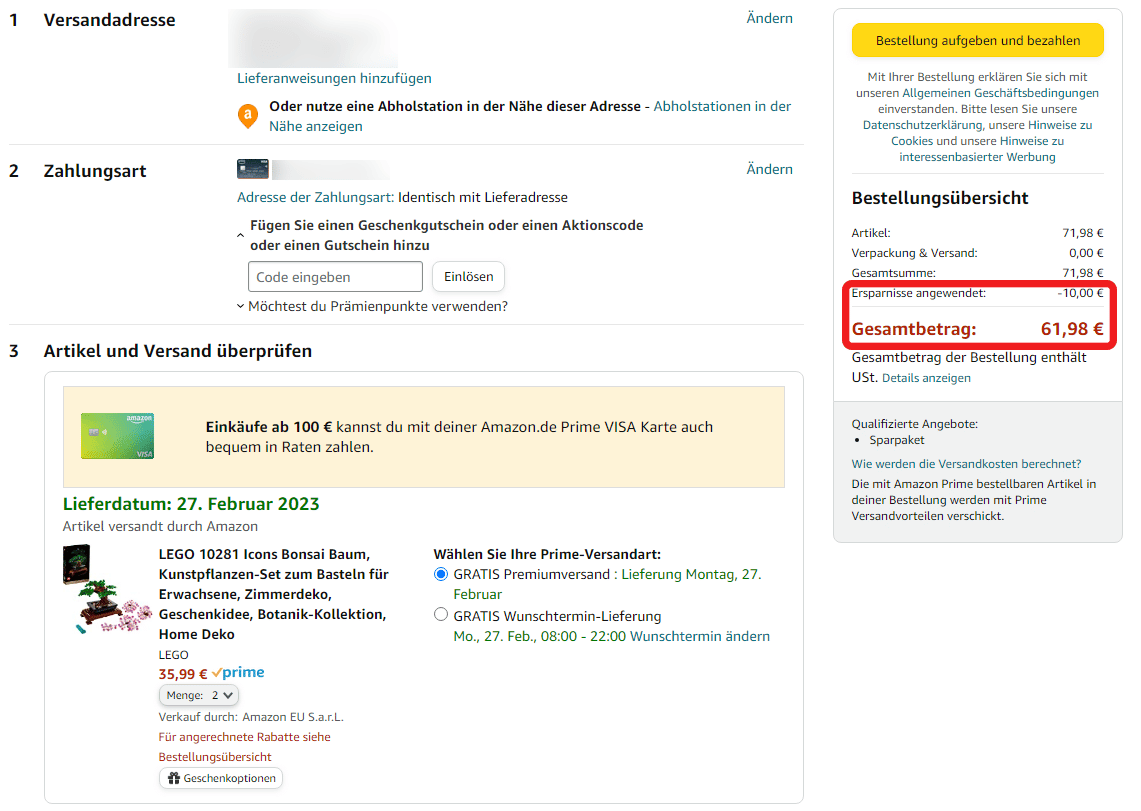Open the Datenschutzerklärung link
Image resolution: width=1141 pixels, height=811 pixels.
(x=922, y=125)
